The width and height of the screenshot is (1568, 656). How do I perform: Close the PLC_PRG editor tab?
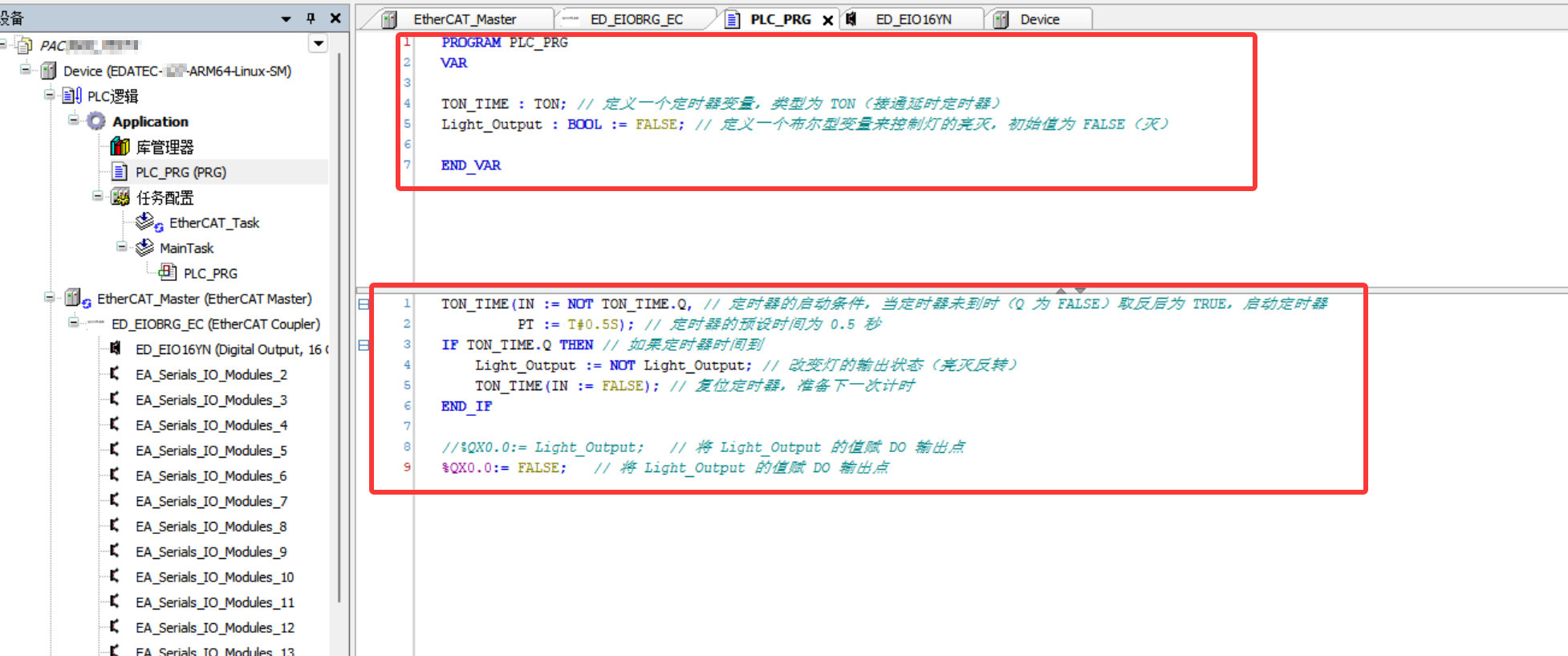coord(827,20)
